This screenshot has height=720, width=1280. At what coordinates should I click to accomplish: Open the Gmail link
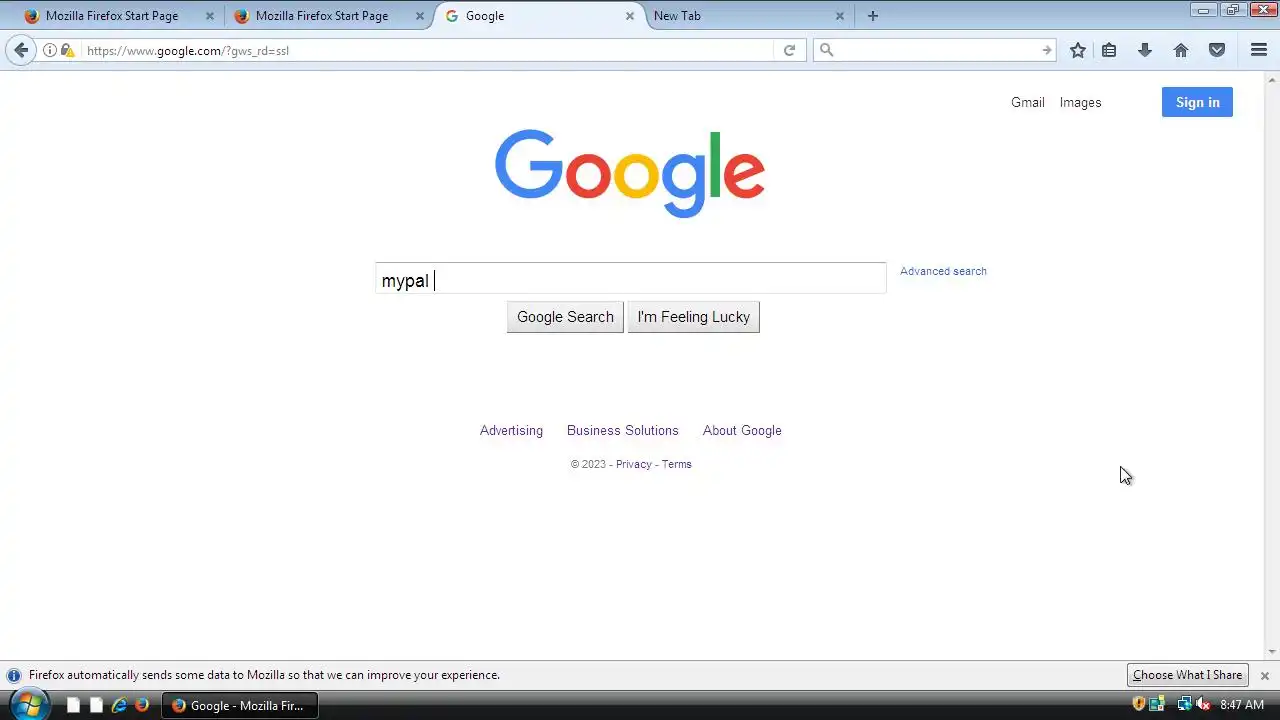tap(1027, 102)
